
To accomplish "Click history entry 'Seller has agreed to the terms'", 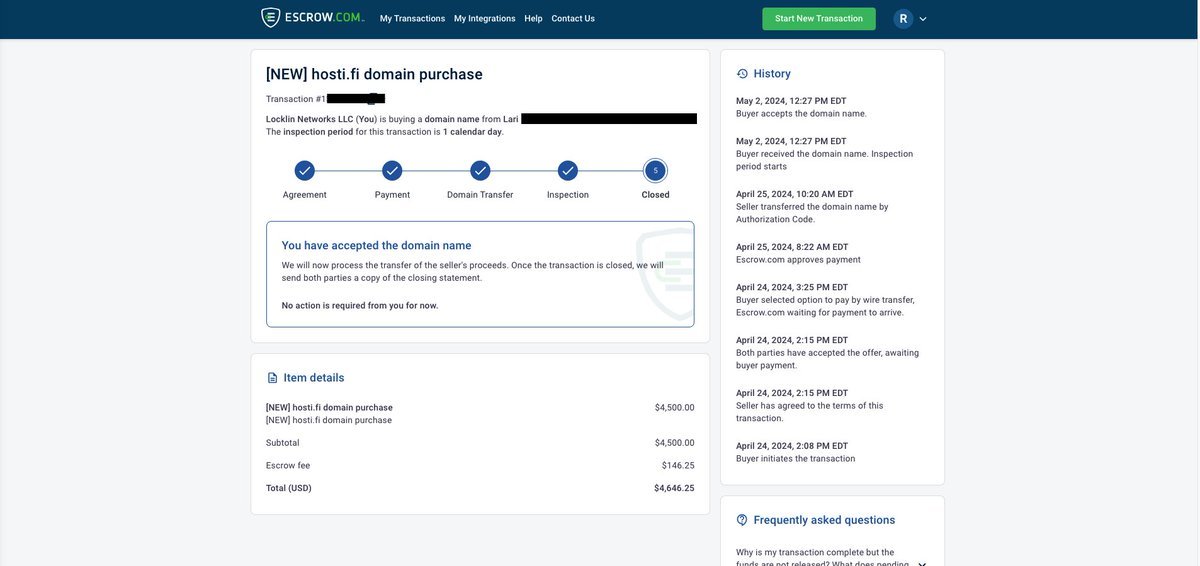I will click(x=810, y=412).
